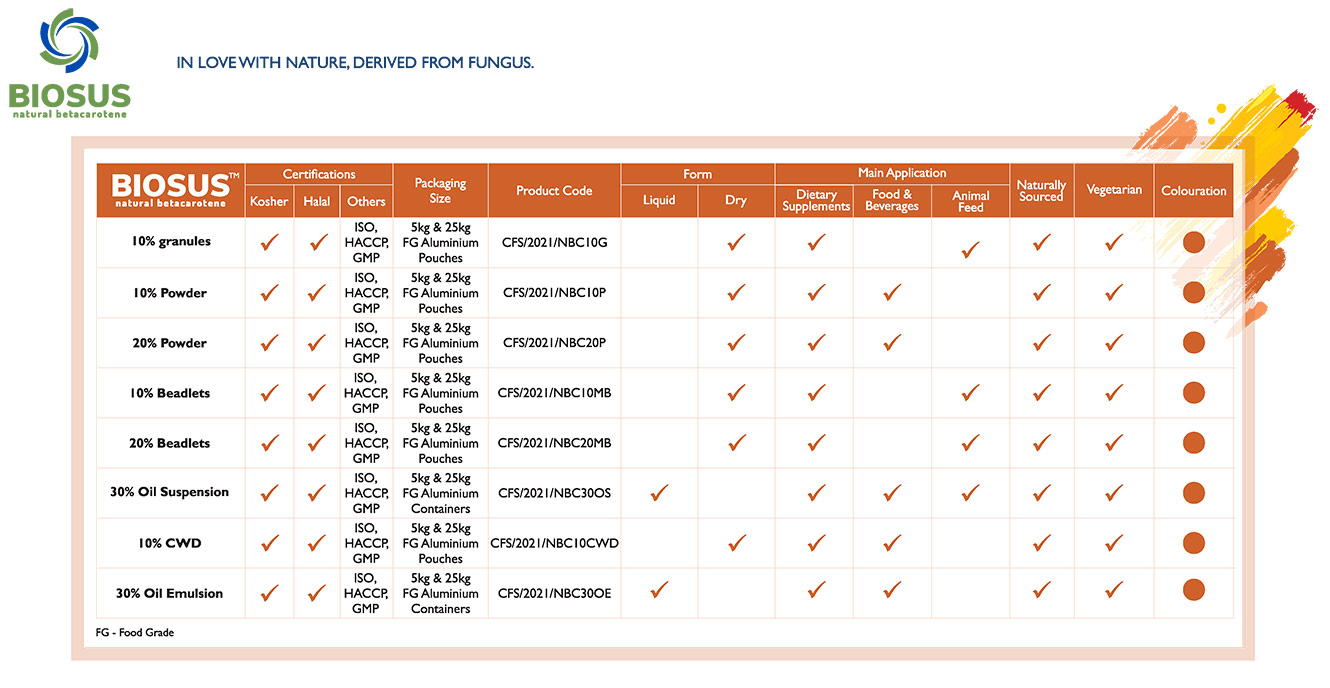The width and height of the screenshot is (1330, 688).
Task: Click Vegetarian checkmark for 30% Oil Emulsion
Action: [x=1114, y=592]
